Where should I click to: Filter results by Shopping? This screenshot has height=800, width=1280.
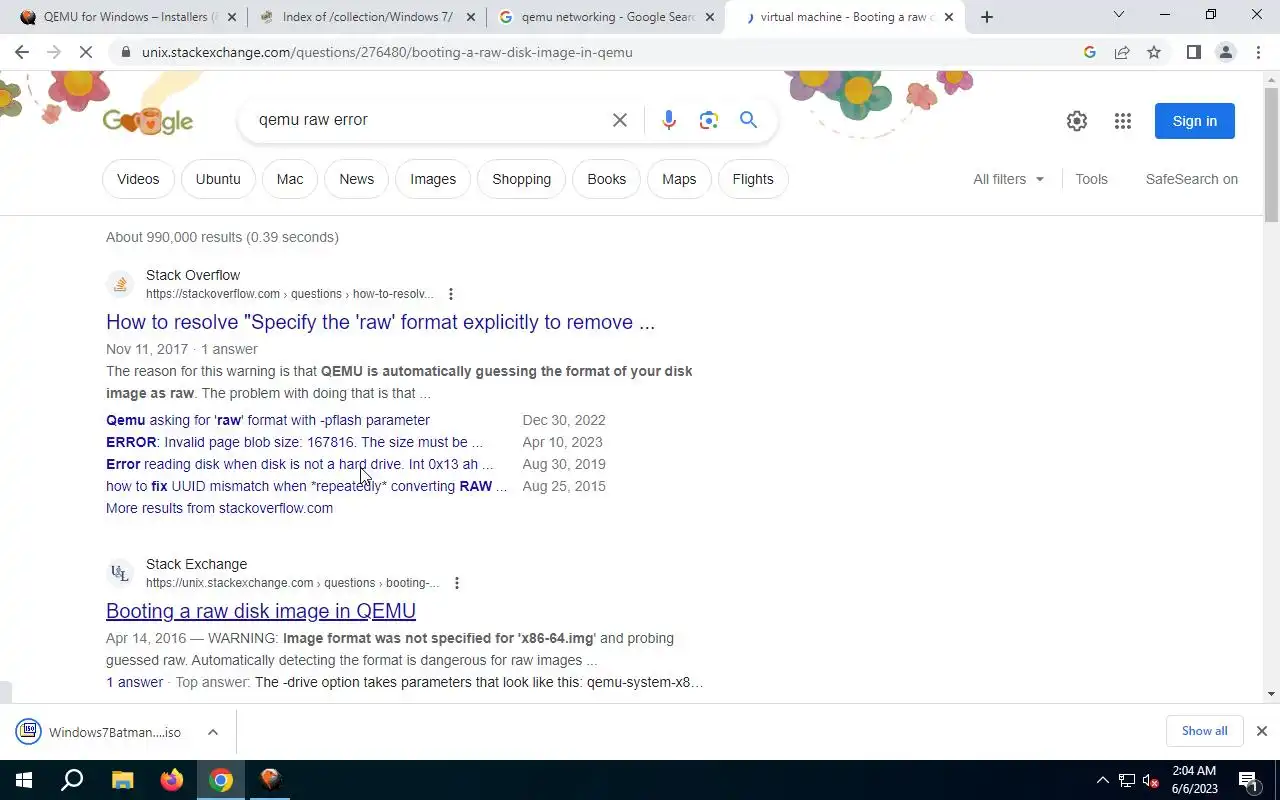click(521, 179)
